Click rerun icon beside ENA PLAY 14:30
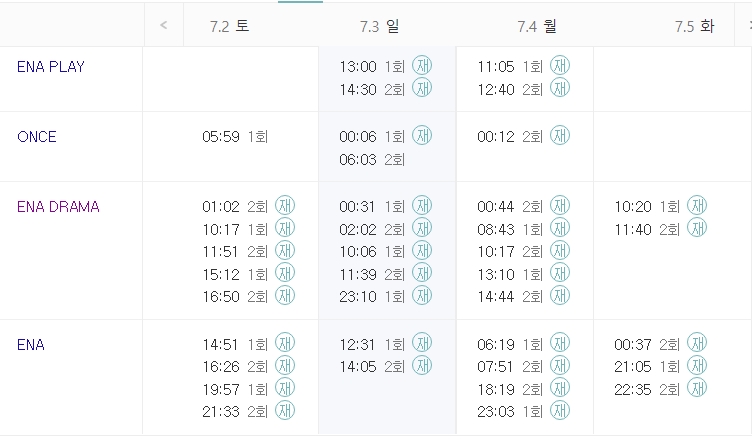 [x=422, y=88]
